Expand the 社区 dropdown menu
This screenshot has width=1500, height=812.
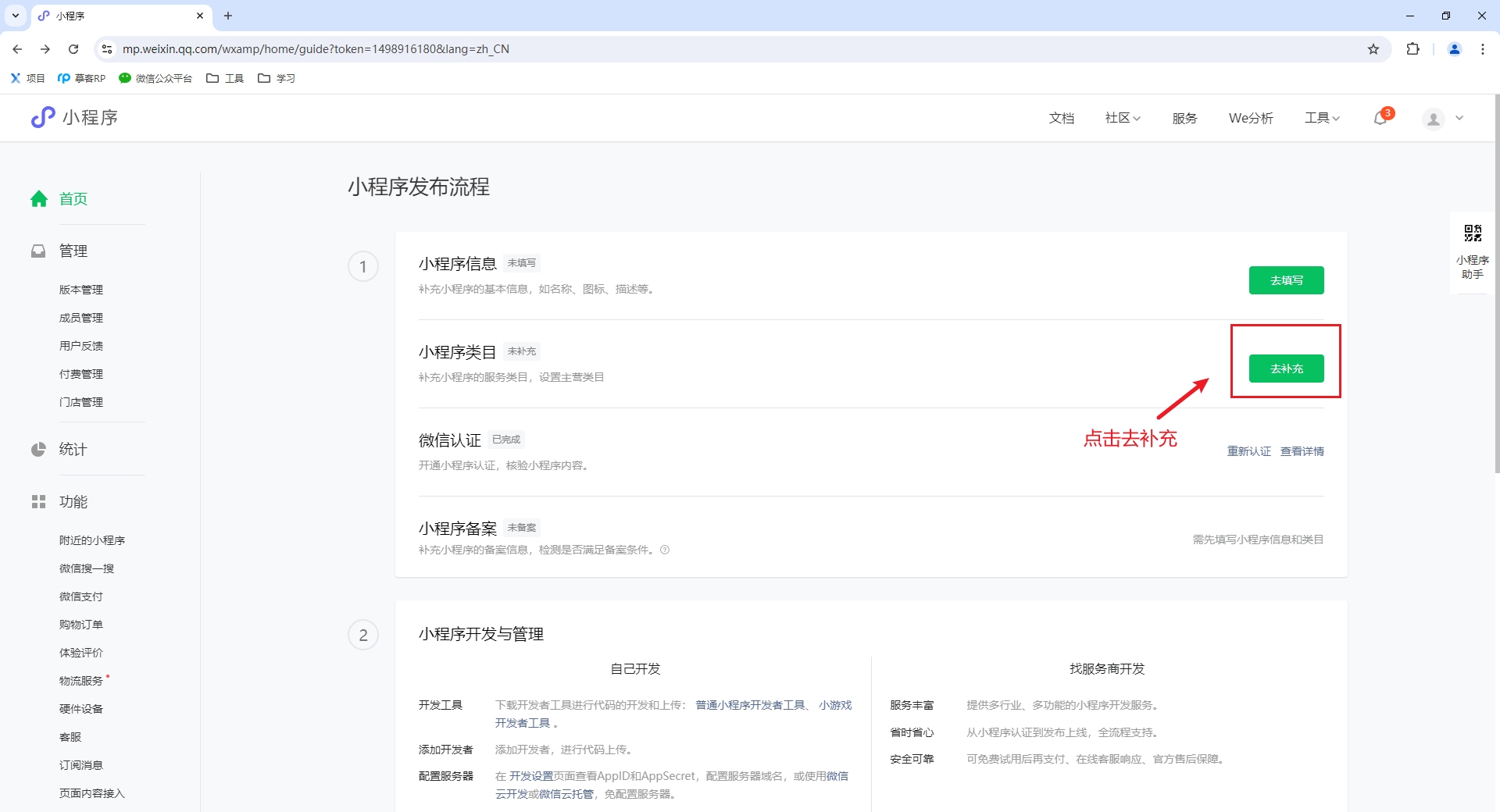(1123, 118)
